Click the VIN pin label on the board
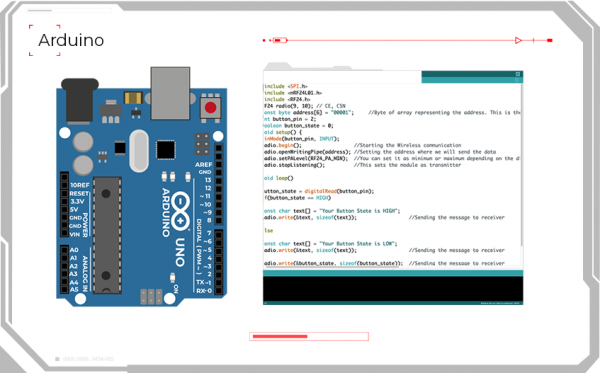Screen dimensions: 600x373 tap(75, 234)
